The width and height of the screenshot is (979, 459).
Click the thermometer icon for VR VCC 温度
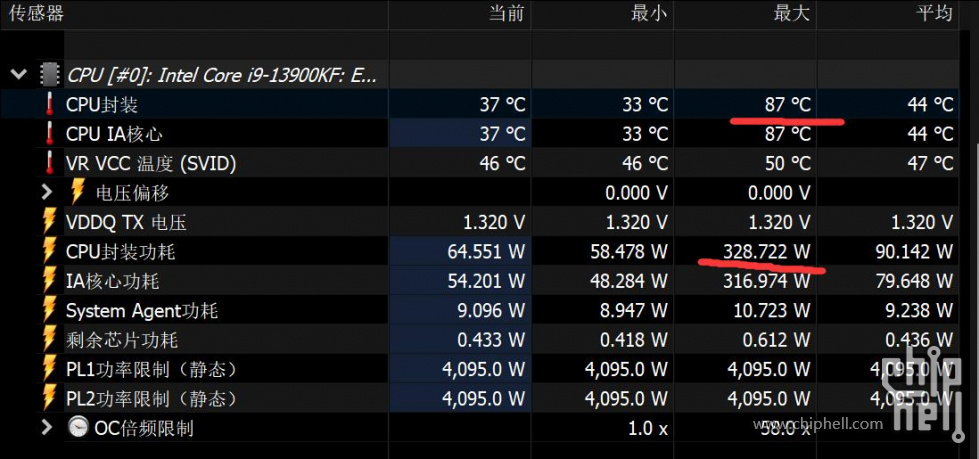pos(50,163)
